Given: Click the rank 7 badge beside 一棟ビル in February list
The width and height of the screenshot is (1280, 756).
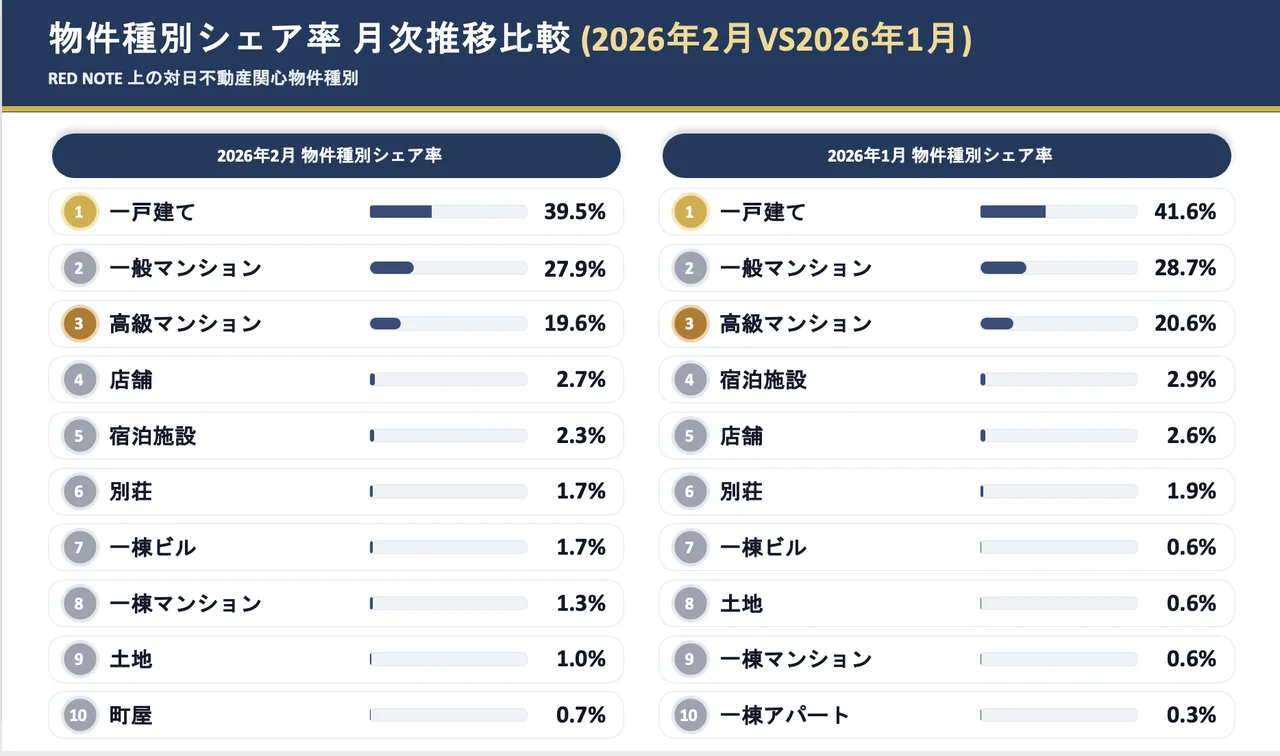Looking at the screenshot, I should coord(80,547).
